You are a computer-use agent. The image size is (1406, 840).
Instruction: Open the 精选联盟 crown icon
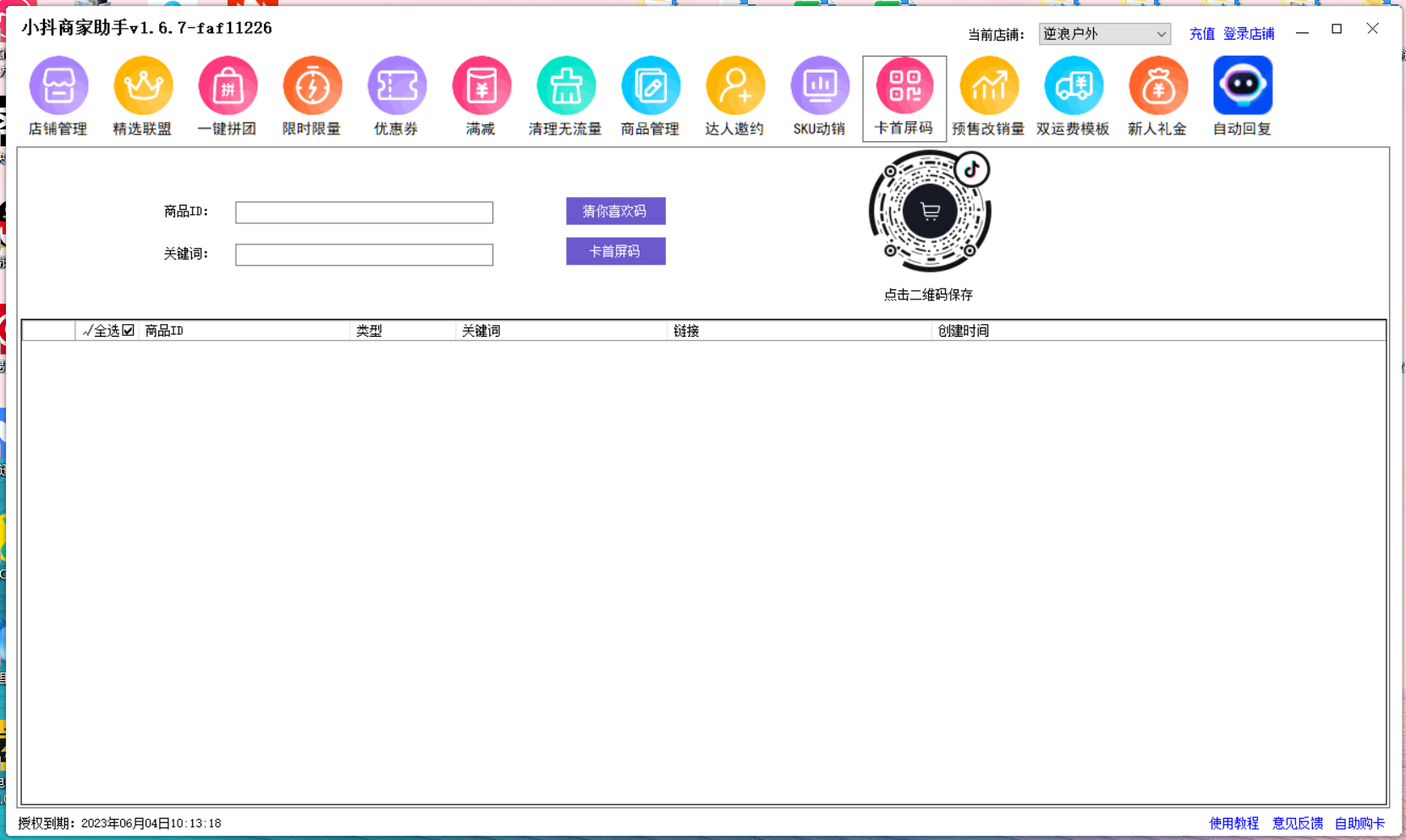(143, 85)
